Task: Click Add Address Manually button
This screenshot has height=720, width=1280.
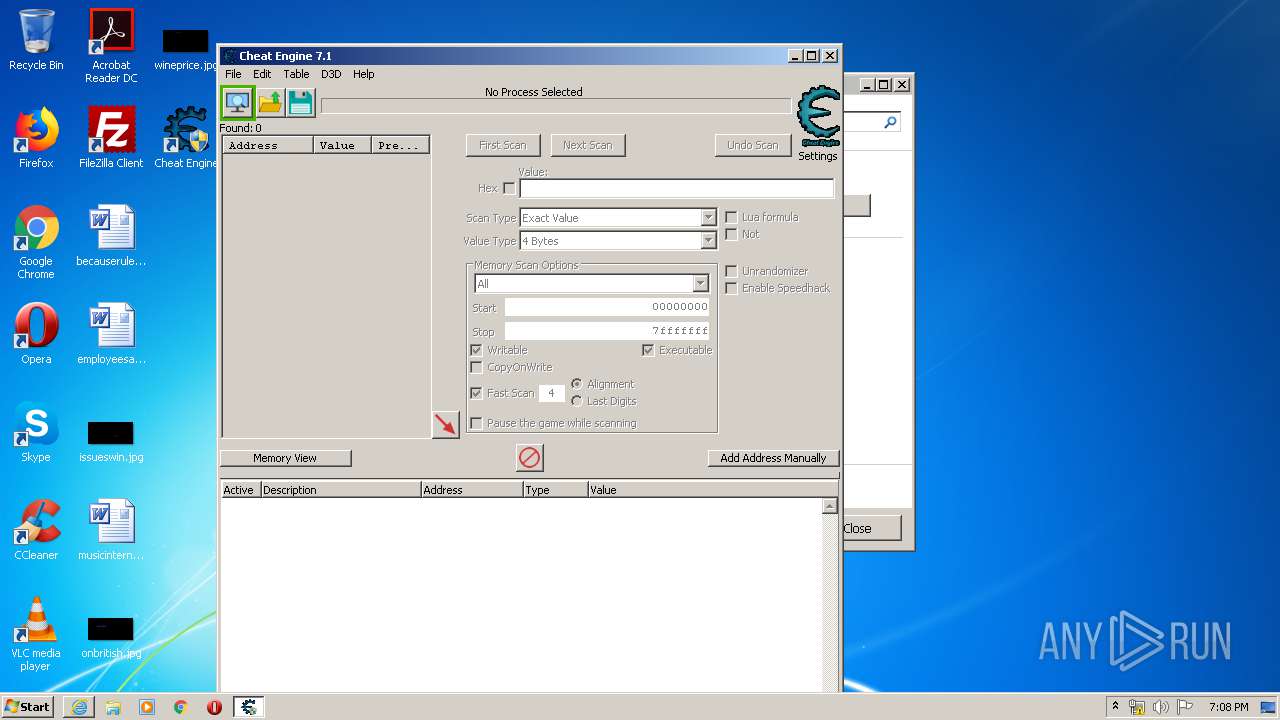Action: [773, 458]
